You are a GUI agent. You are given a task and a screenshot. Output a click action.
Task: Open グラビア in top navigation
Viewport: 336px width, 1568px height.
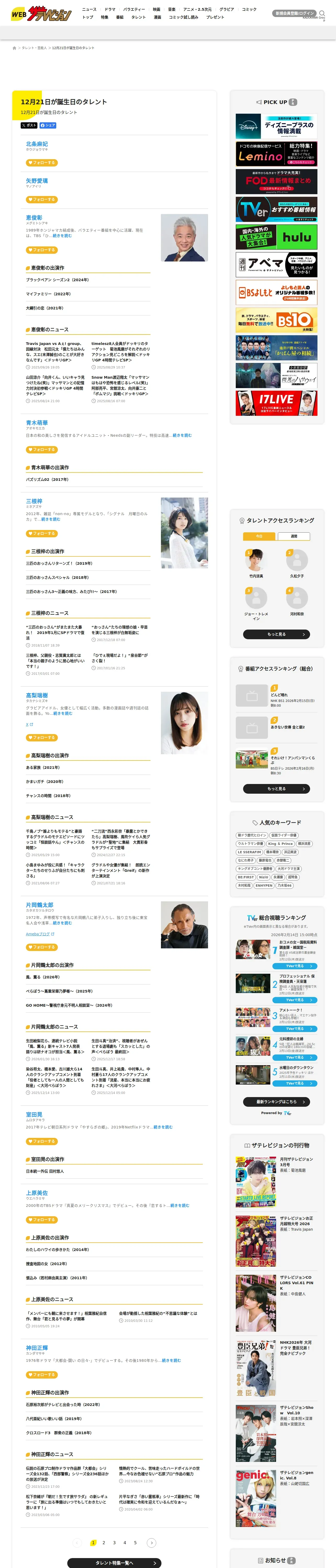coord(227,10)
